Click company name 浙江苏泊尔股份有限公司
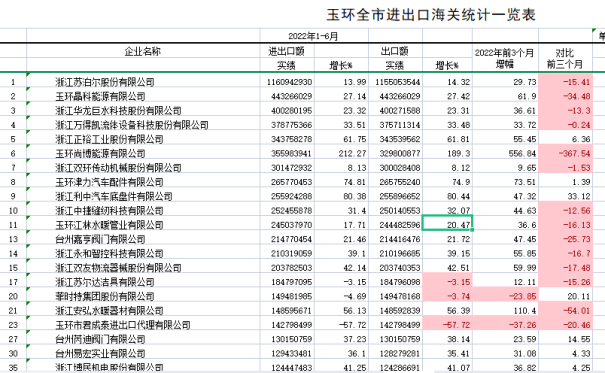Viewport: 605px width, 373px height. tap(105, 82)
